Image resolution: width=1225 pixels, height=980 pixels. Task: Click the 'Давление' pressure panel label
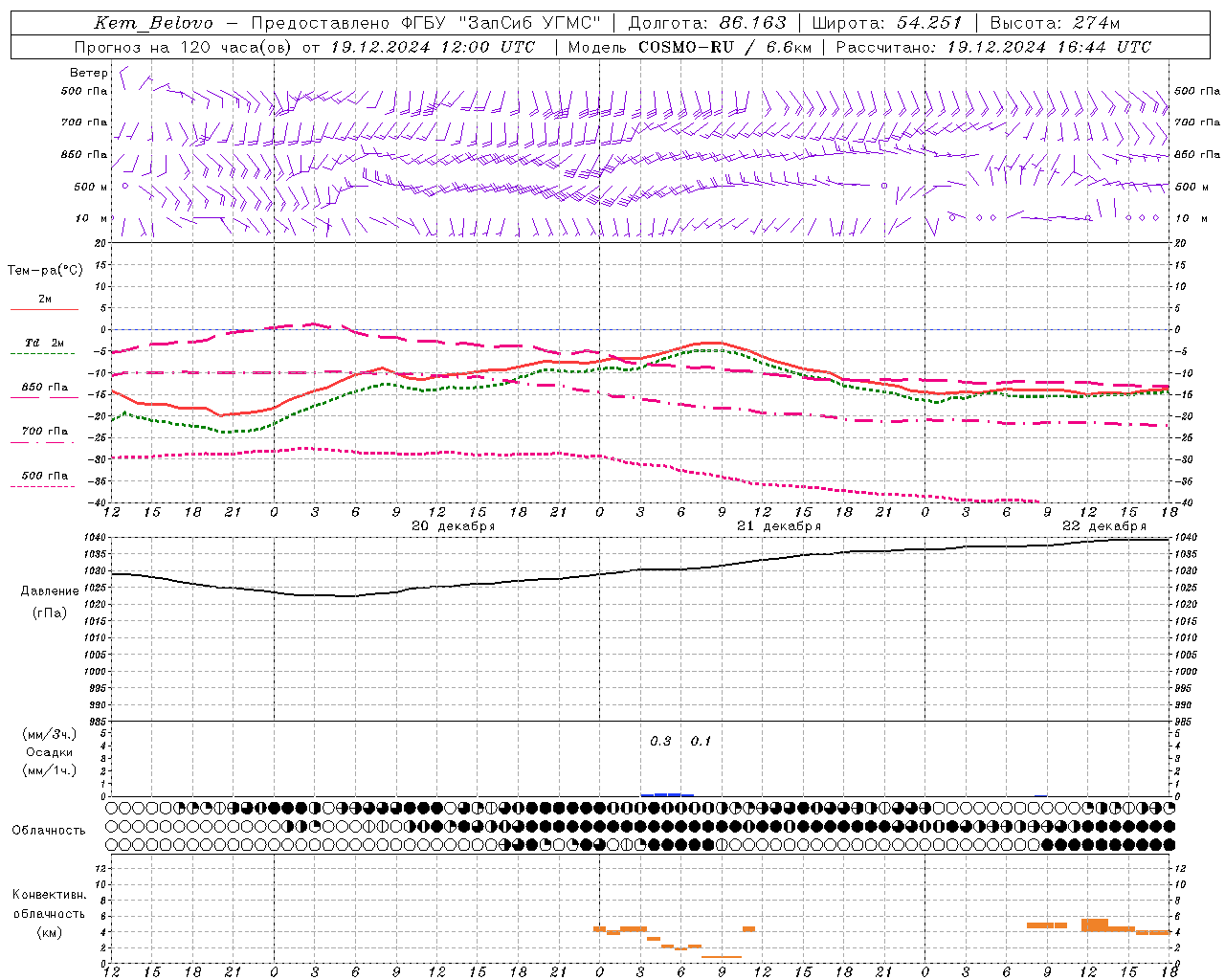pos(50,591)
